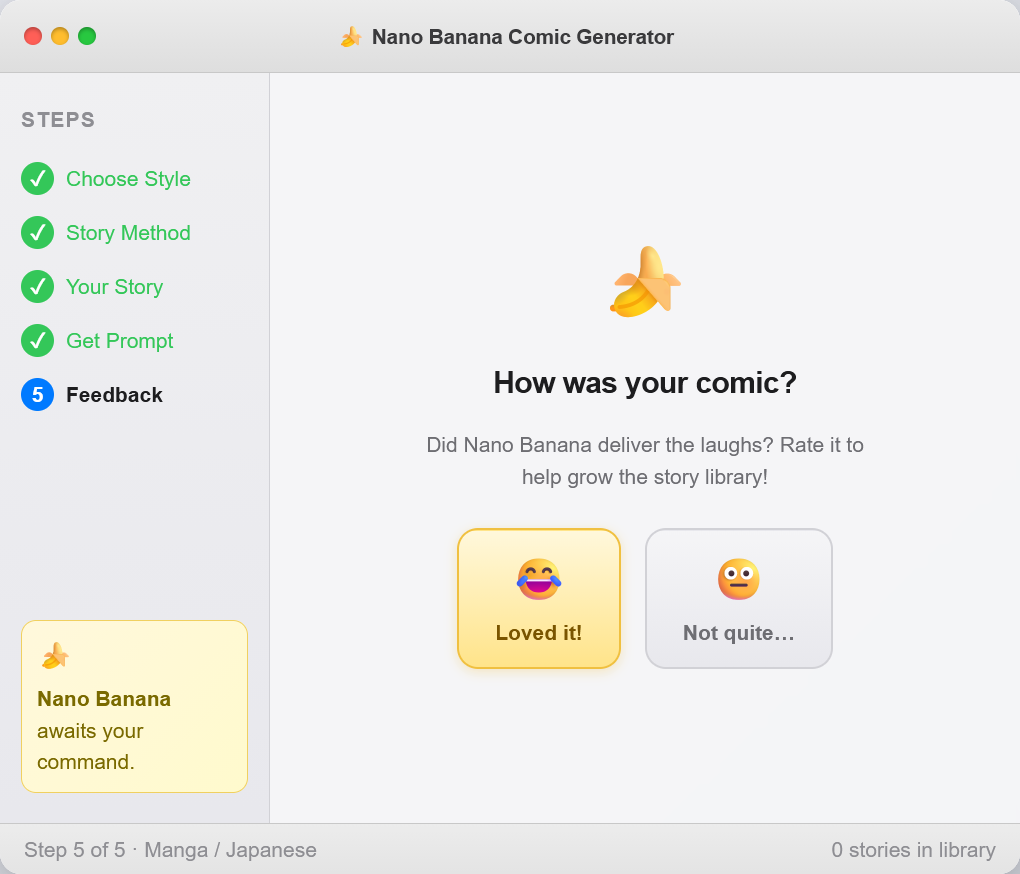The height and width of the screenshot is (874, 1020).
Task: Click the green checkmark beside Choose Style
Action: [x=37, y=179]
